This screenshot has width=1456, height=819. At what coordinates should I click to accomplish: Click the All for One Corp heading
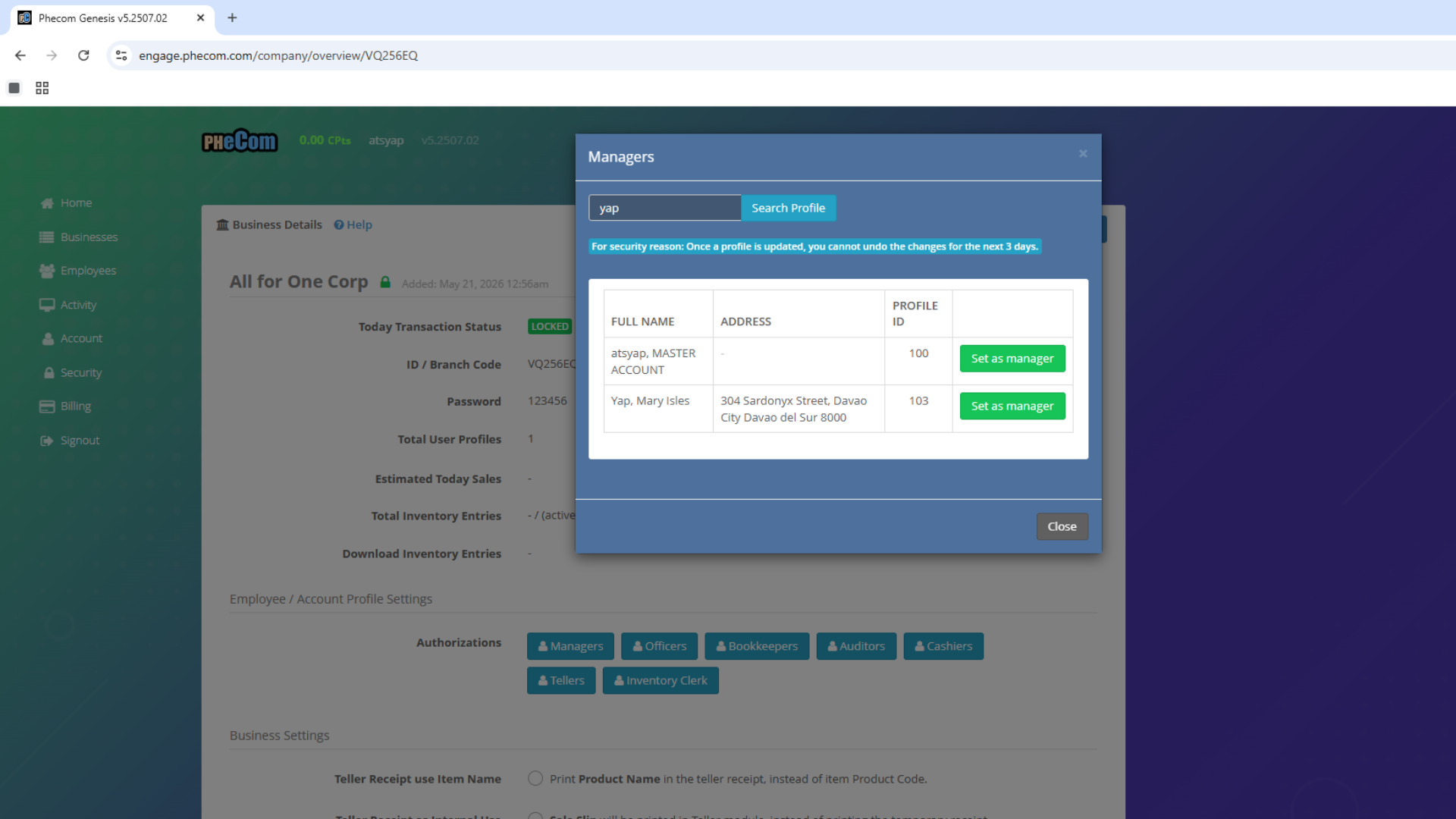[x=299, y=282]
